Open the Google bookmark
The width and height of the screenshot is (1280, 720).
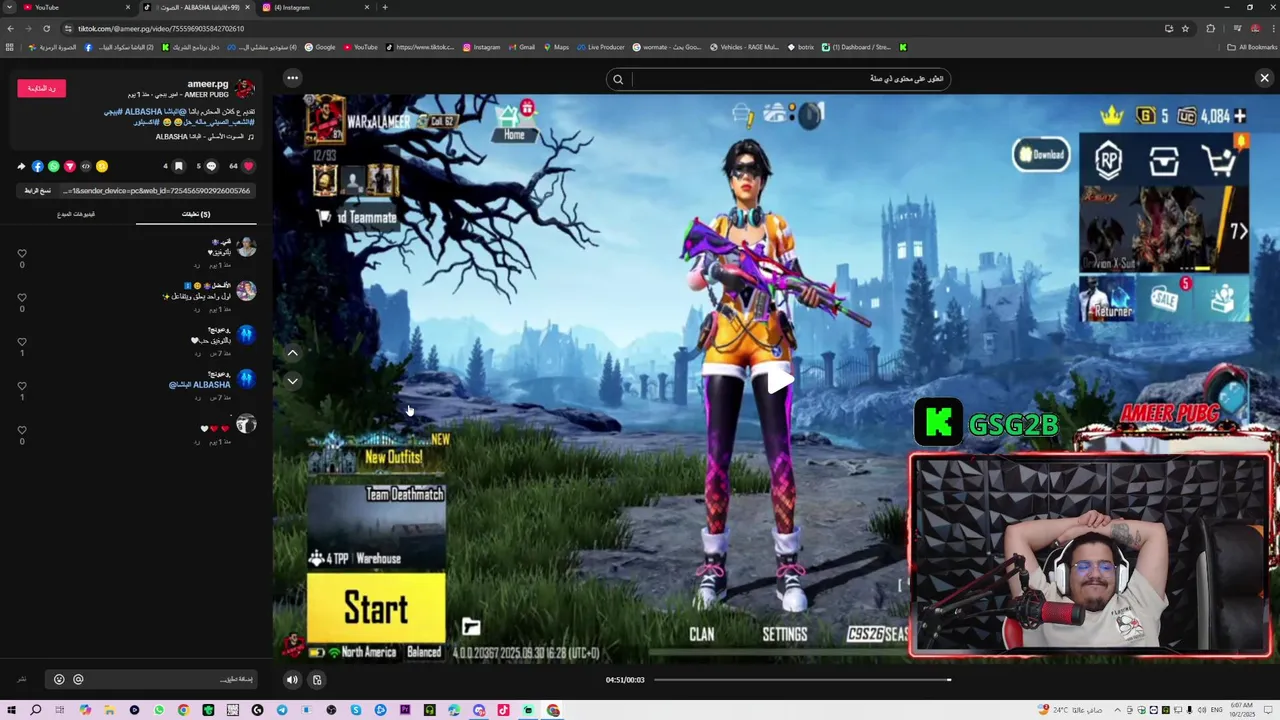[x=320, y=47]
